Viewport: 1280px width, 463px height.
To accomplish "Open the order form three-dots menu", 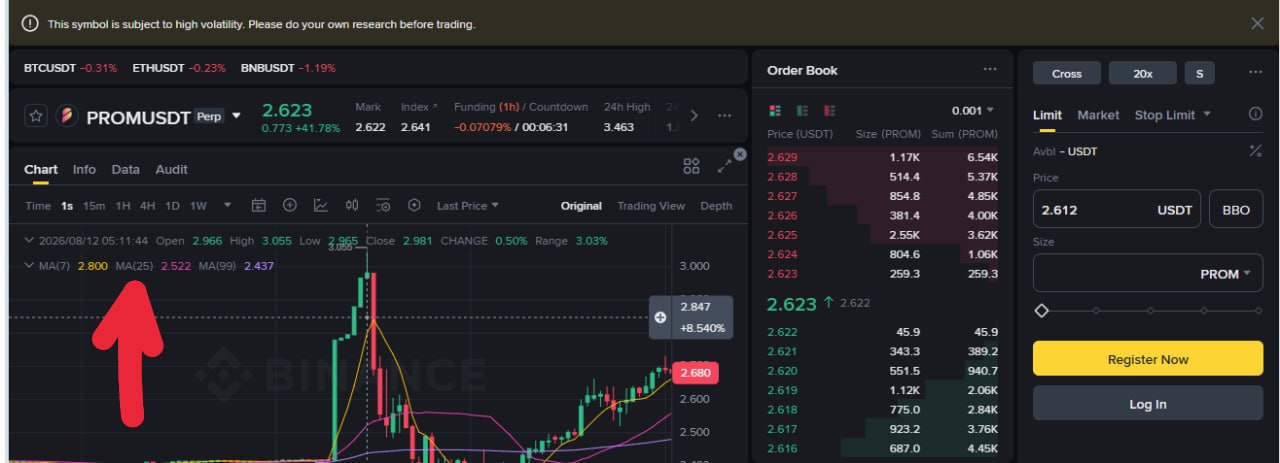I will point(1255,73).
